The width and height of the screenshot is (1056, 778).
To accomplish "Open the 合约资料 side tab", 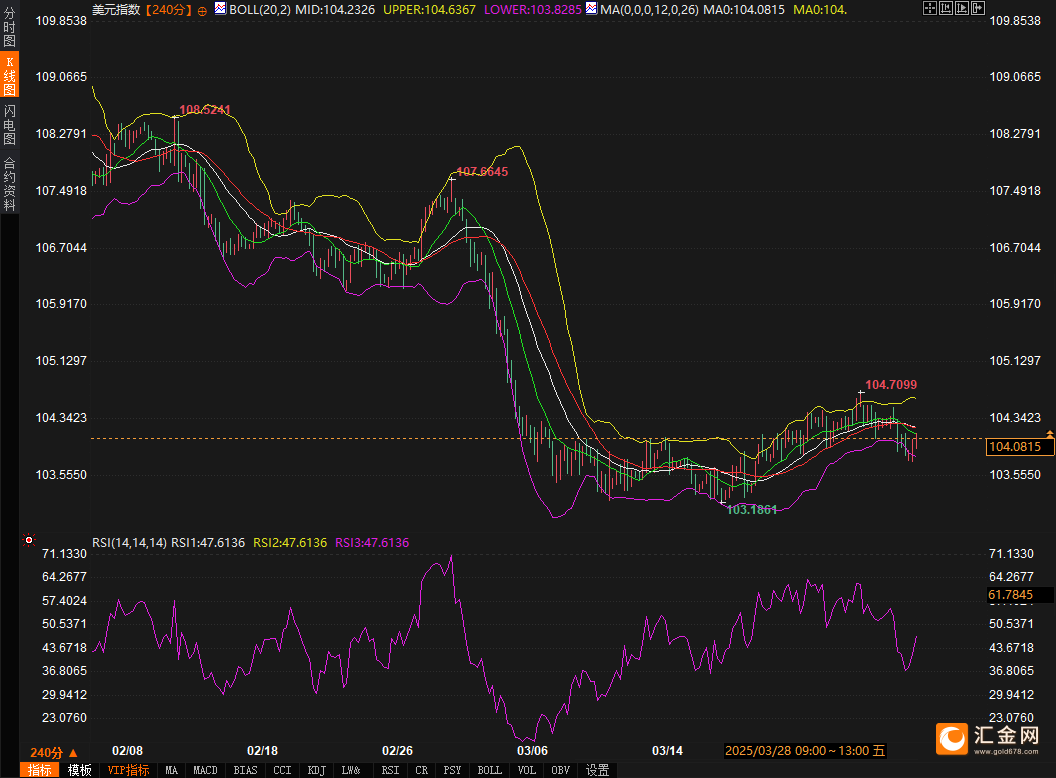I will [x=9, y=184].
